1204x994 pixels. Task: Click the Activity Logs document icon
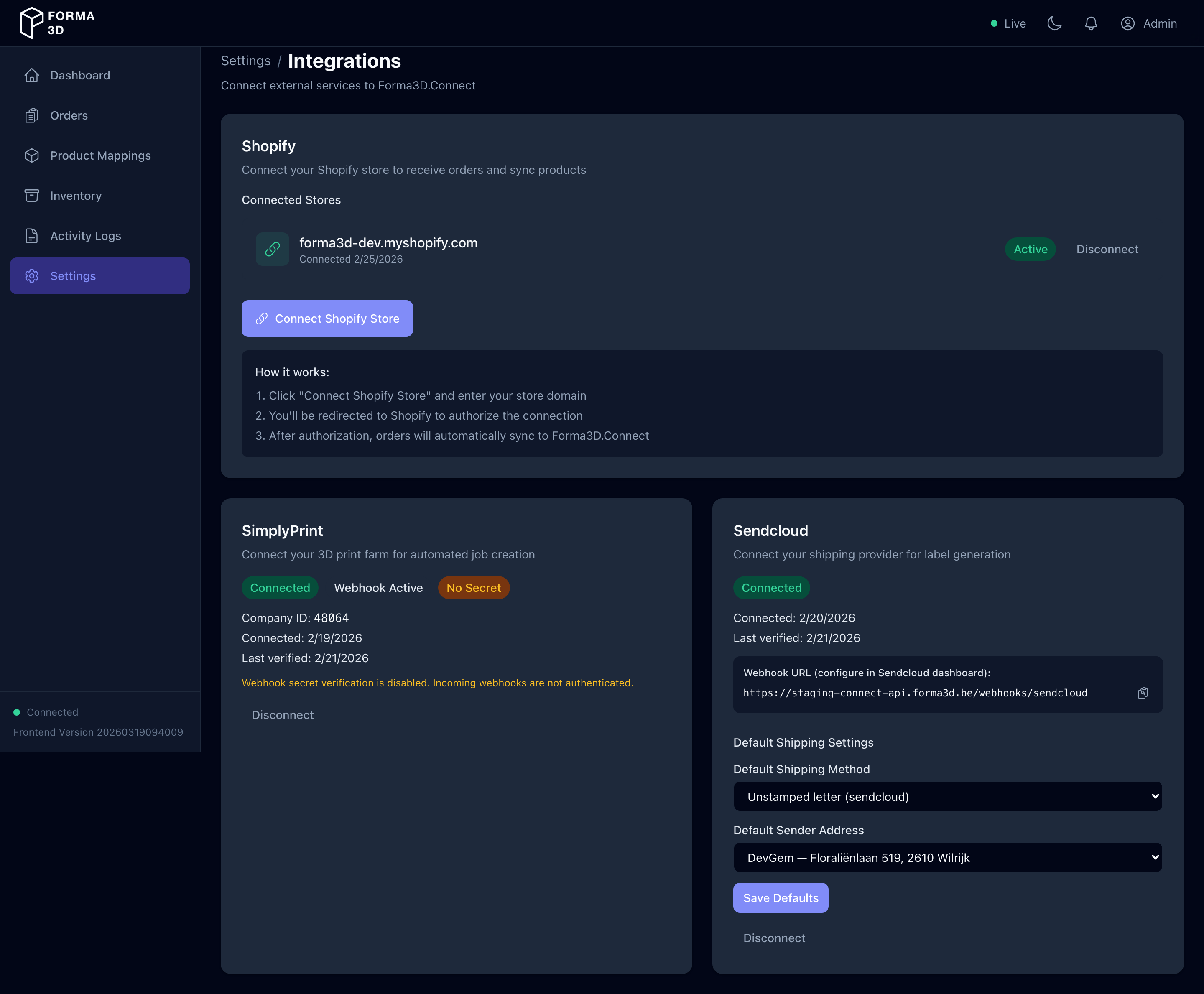(32, 235)
